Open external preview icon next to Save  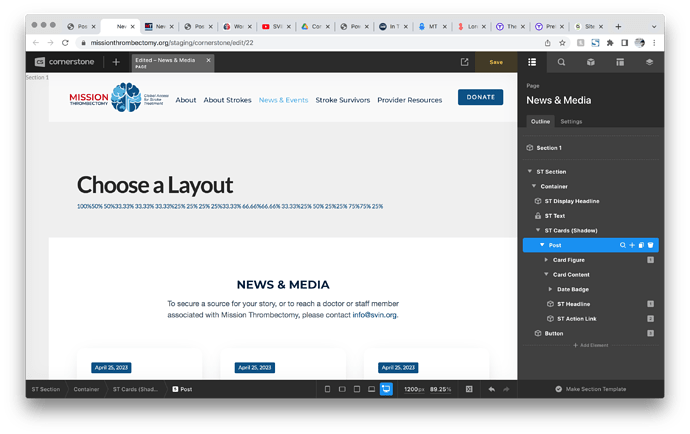point(465,62)
